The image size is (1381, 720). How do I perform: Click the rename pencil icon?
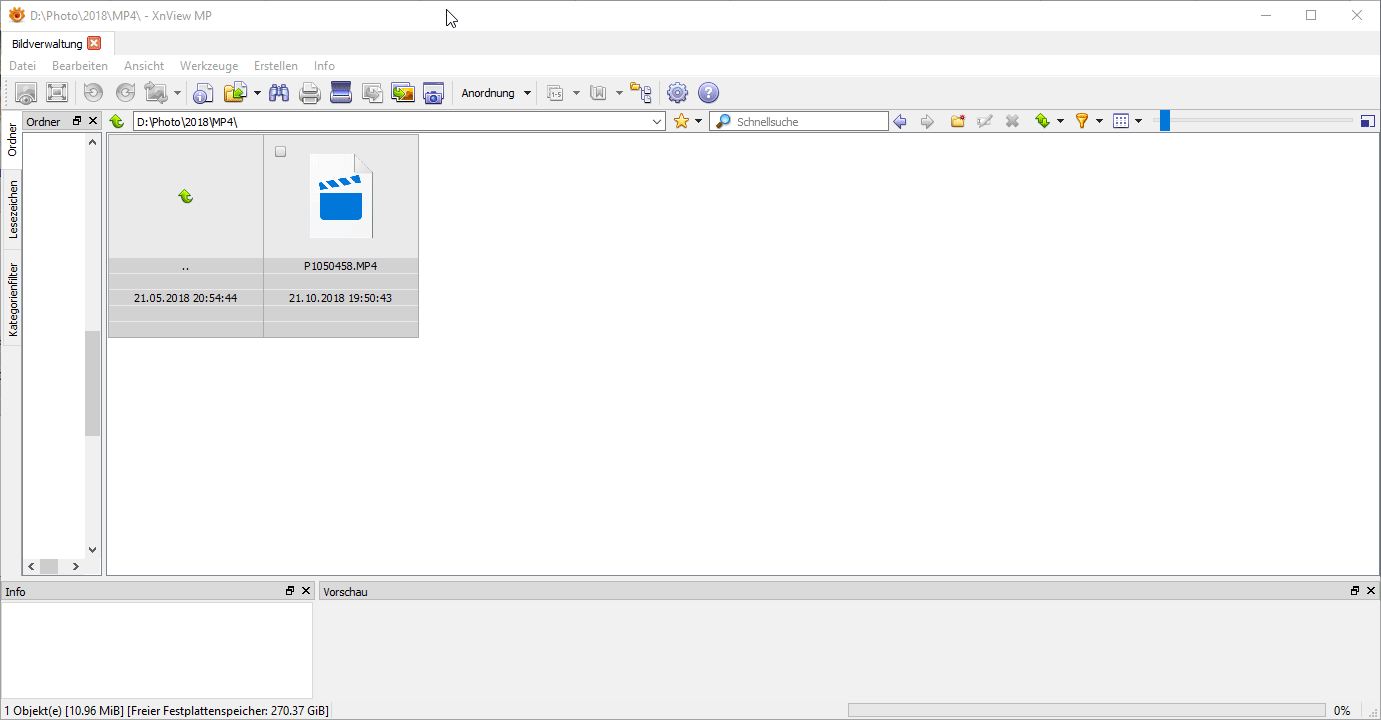pyautogui.click(x=985, y=121)
